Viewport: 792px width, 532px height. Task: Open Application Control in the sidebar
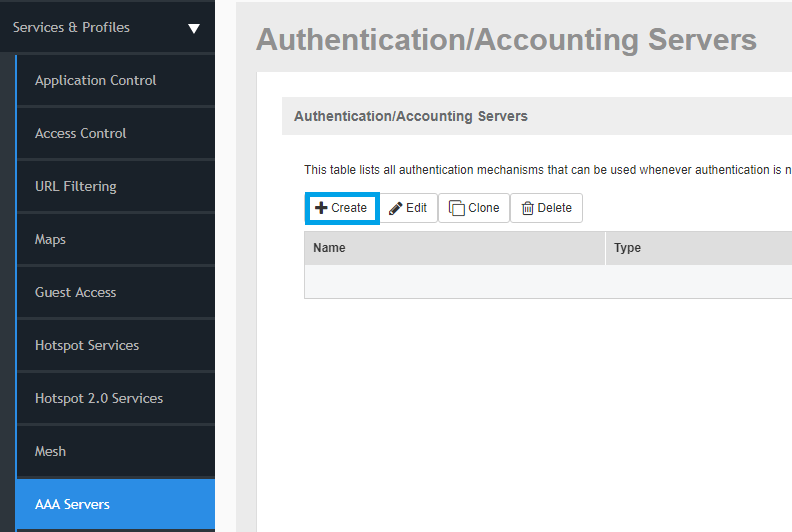click(96, 81)
